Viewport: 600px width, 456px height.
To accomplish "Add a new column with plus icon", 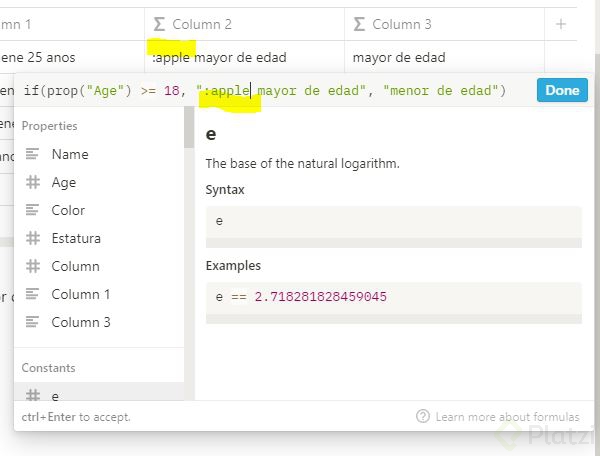I will click(561, 24).
